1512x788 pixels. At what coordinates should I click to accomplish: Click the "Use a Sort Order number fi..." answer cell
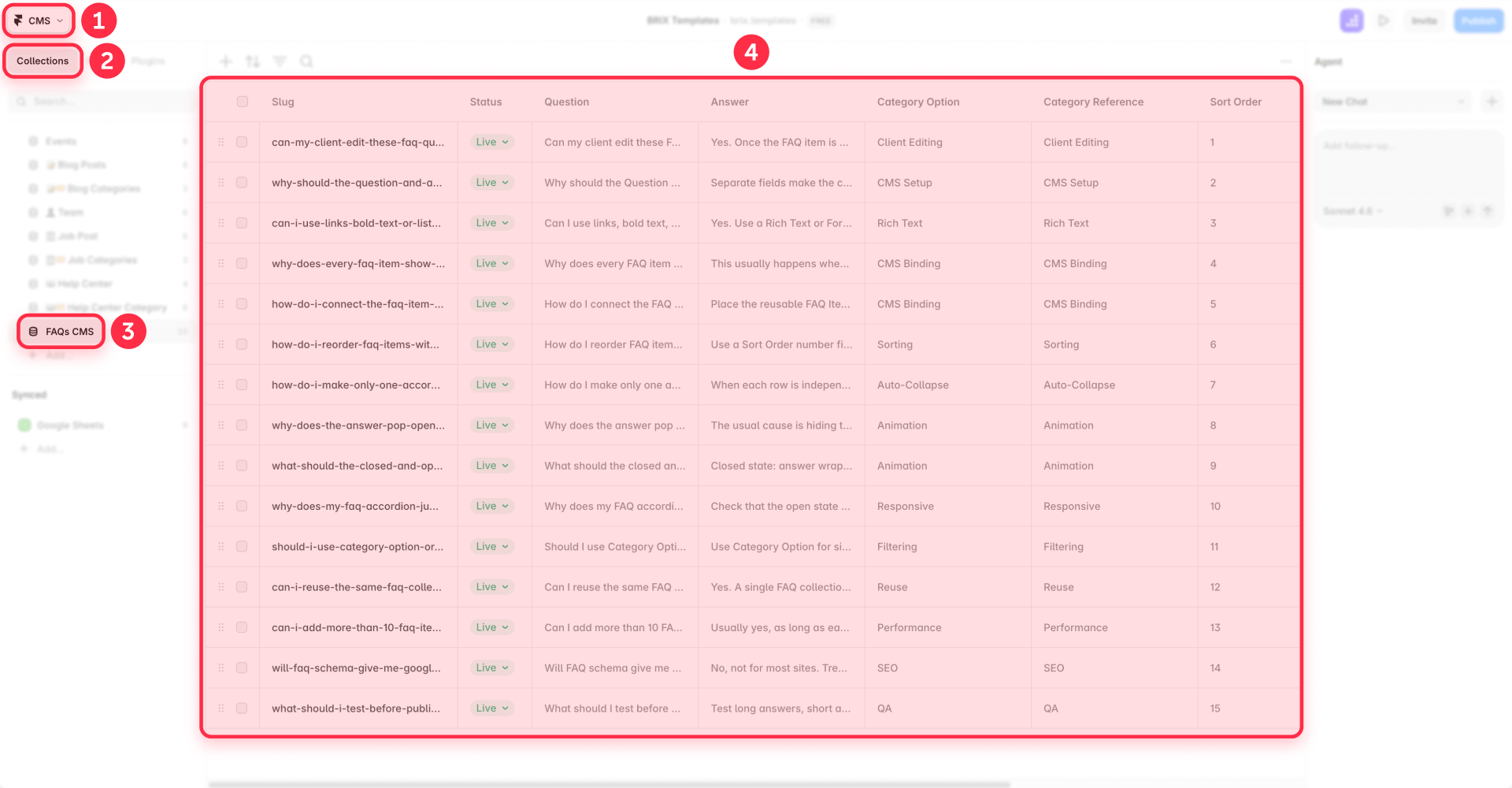(781, 344)
